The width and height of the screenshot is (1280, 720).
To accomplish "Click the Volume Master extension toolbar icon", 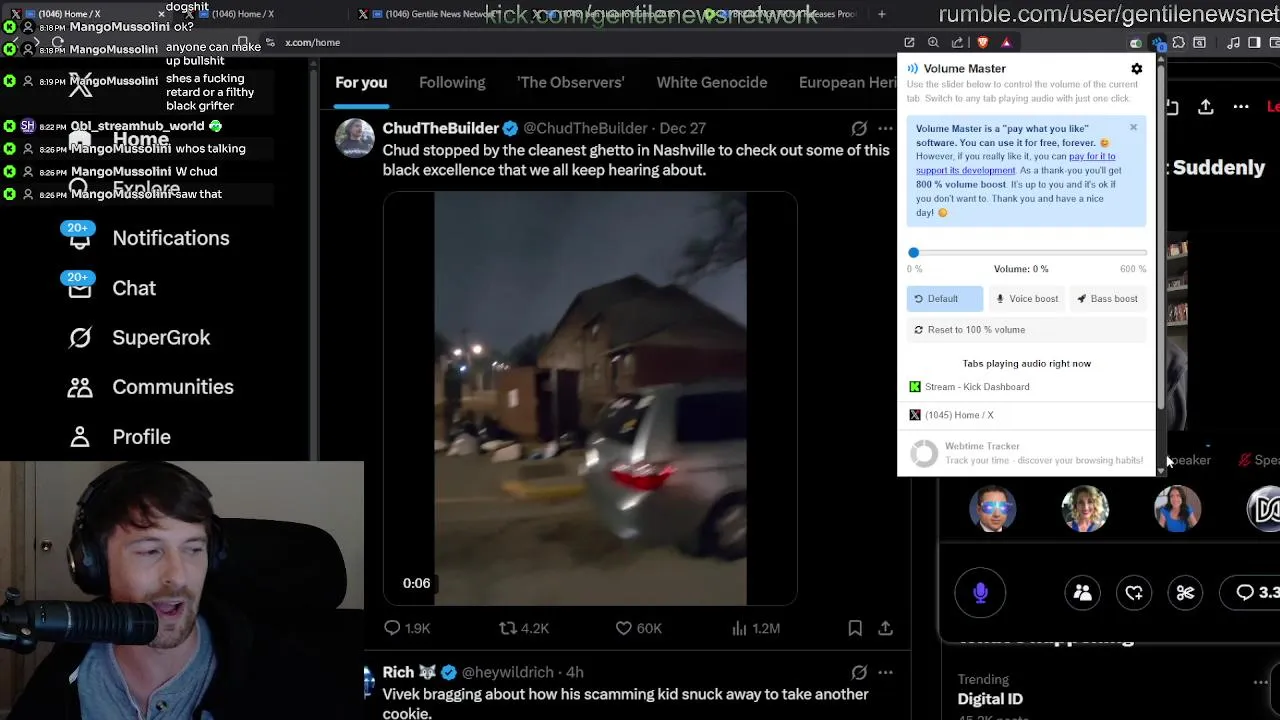I will [x=1157, y=43].
